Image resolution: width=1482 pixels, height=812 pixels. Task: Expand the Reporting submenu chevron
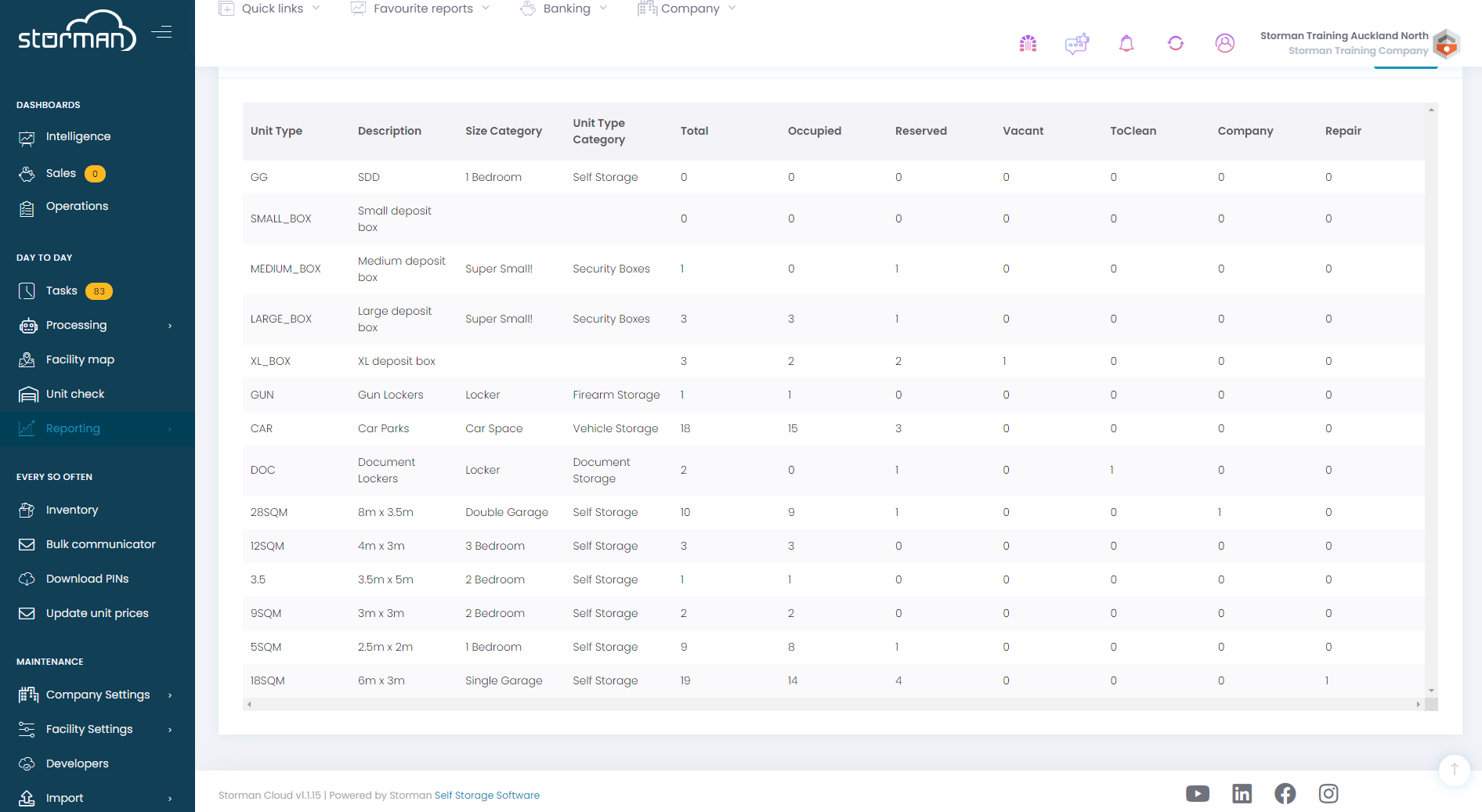pyautogui.click(x=170, y=429)
